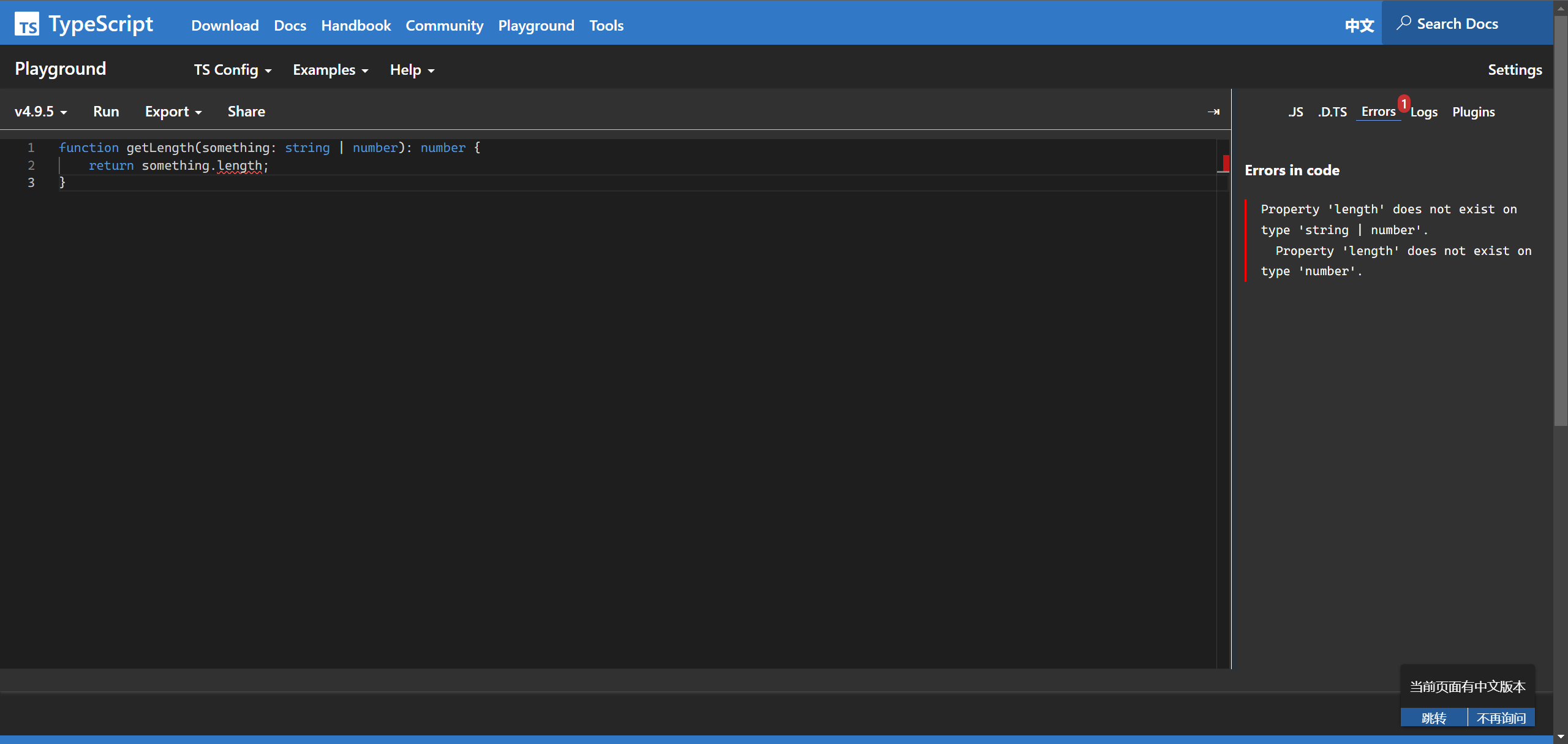This screenshot has height=744, width=1568.
Task: Collapse sidebar with the arrow icon
Action: 1213,112
